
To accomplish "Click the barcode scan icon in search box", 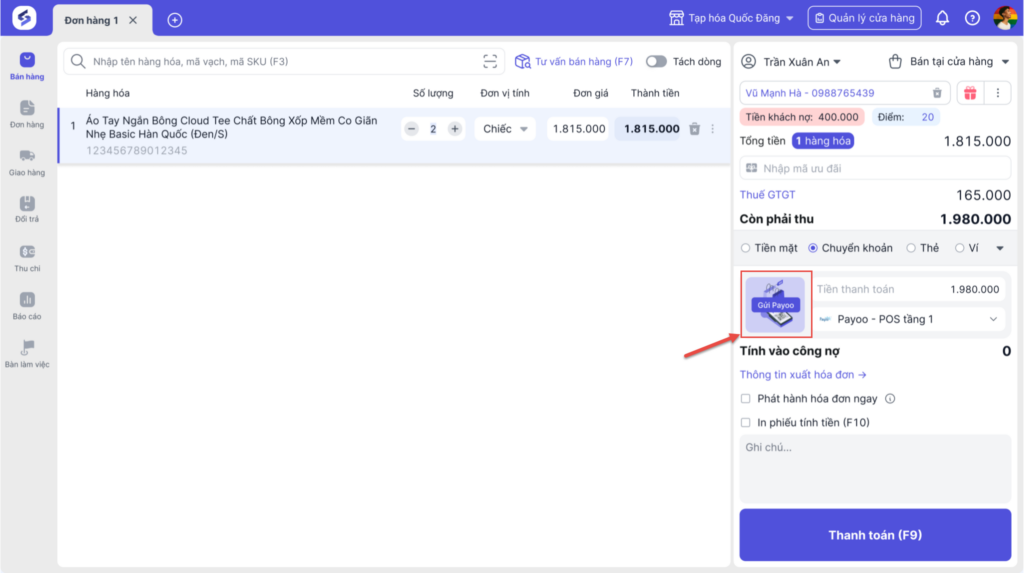I will pyautogui.click(x=490, y=61).
